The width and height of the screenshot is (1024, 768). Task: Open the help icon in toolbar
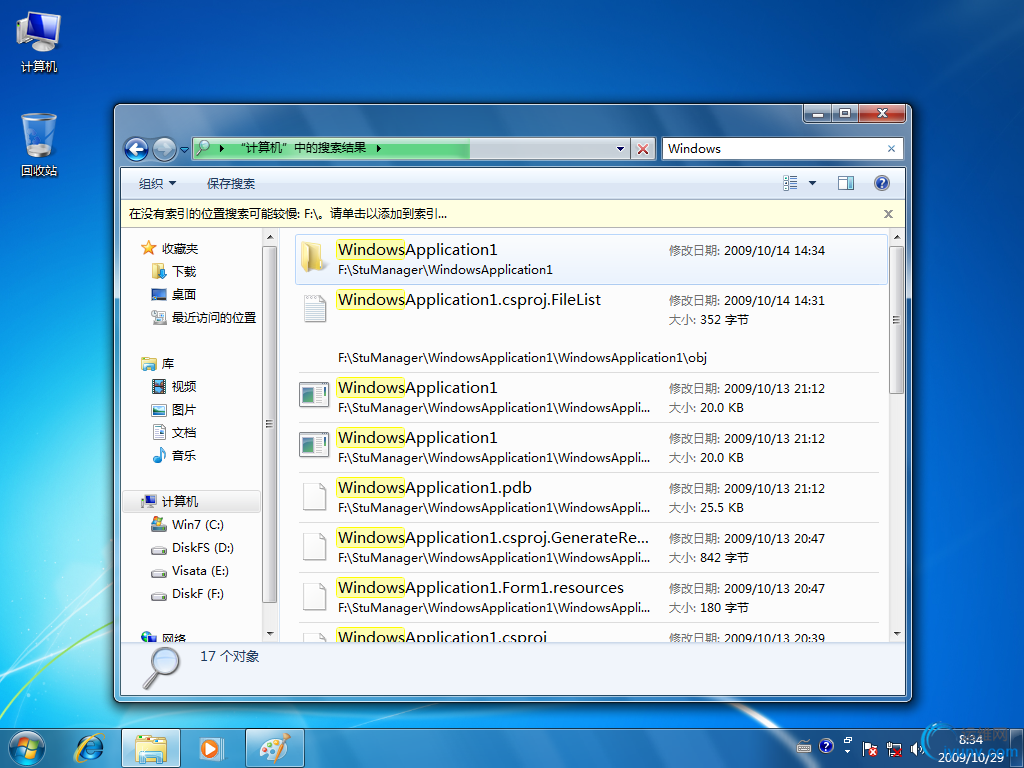(882, 183)
